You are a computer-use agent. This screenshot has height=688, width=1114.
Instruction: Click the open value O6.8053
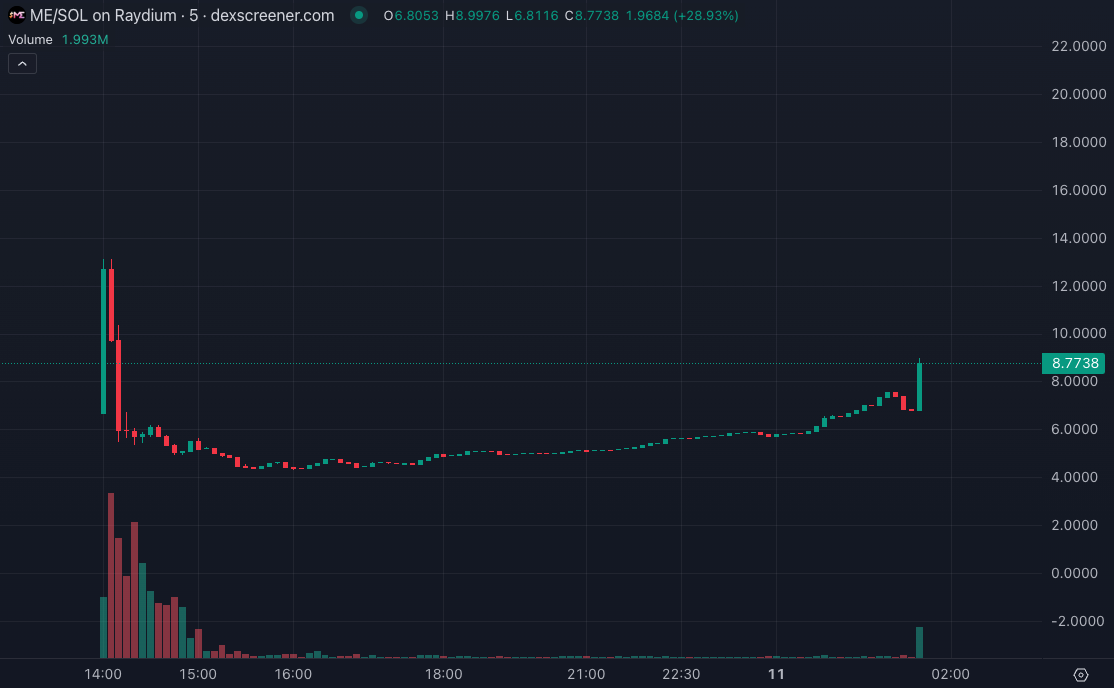[411, 16]
